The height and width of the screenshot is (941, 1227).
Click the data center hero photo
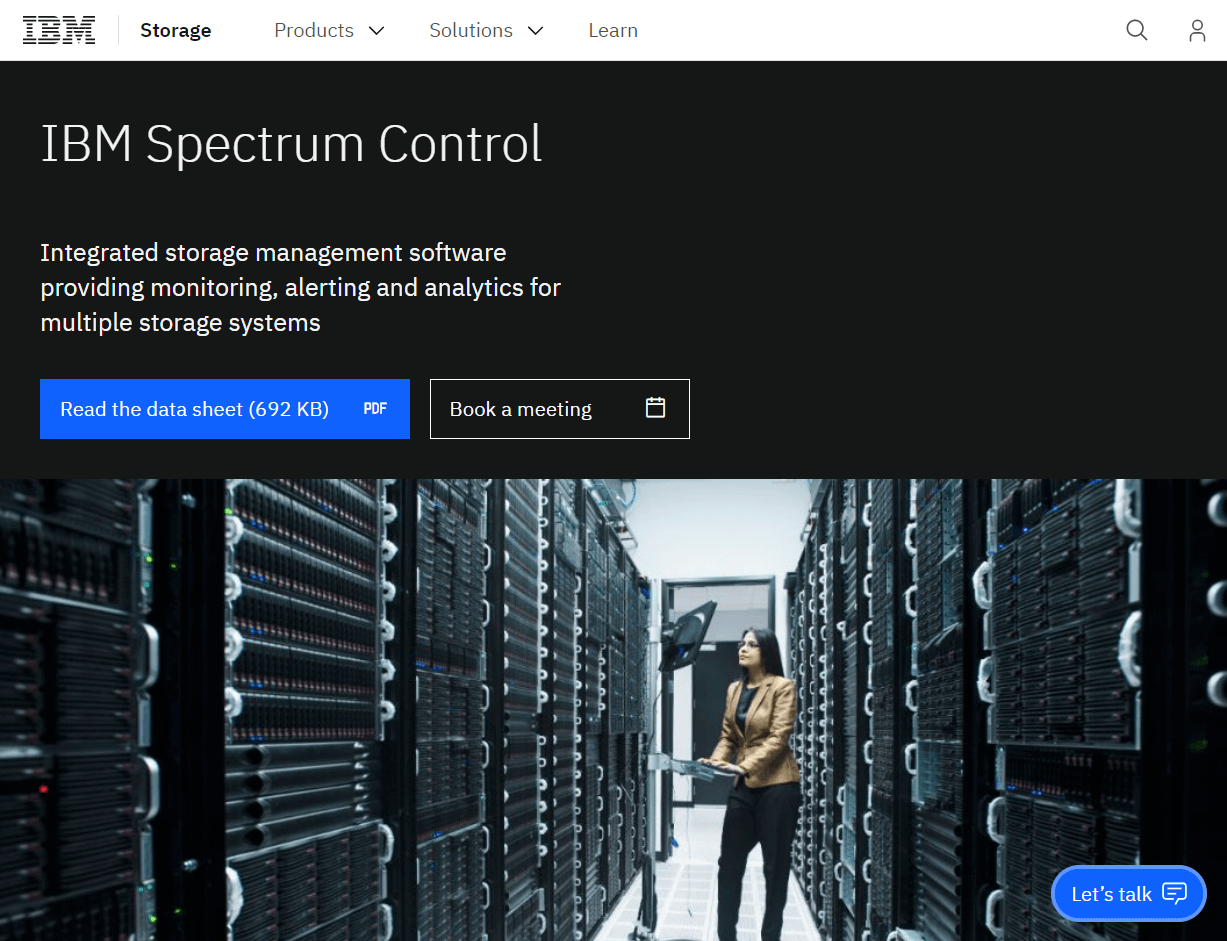[613, 710]
